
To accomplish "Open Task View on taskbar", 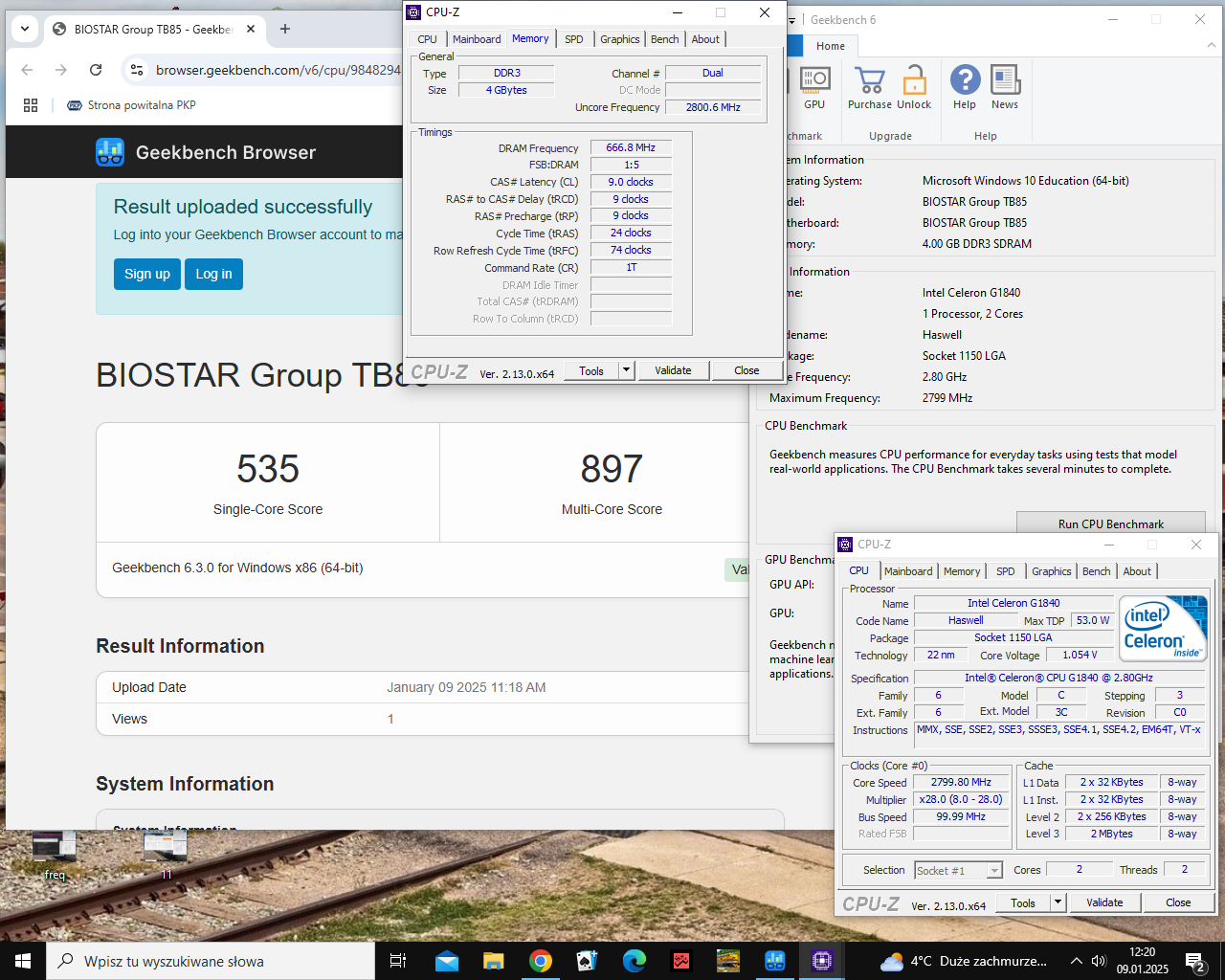I will (398, 961).
